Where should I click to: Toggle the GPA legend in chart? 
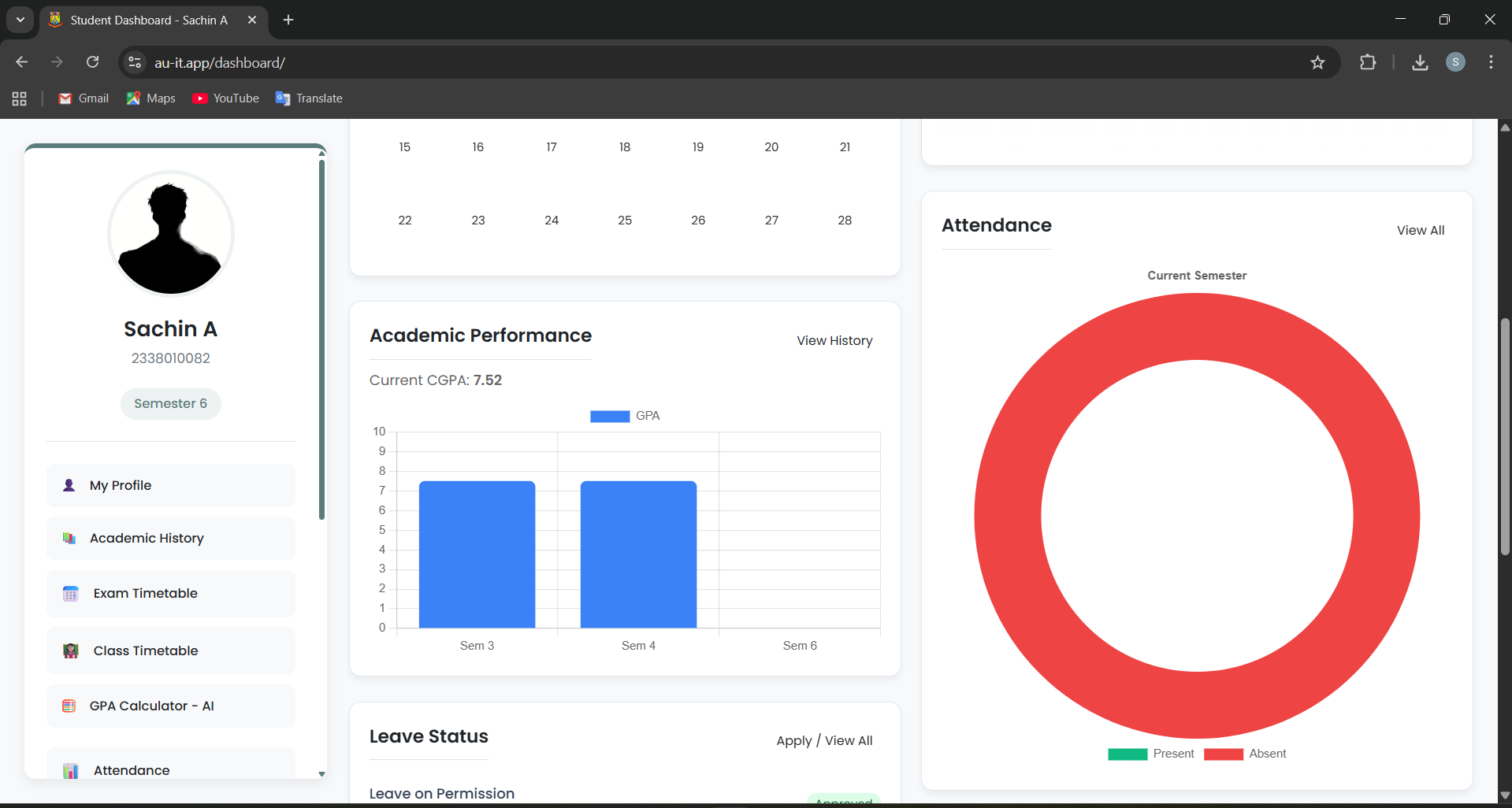pos(625,416)
